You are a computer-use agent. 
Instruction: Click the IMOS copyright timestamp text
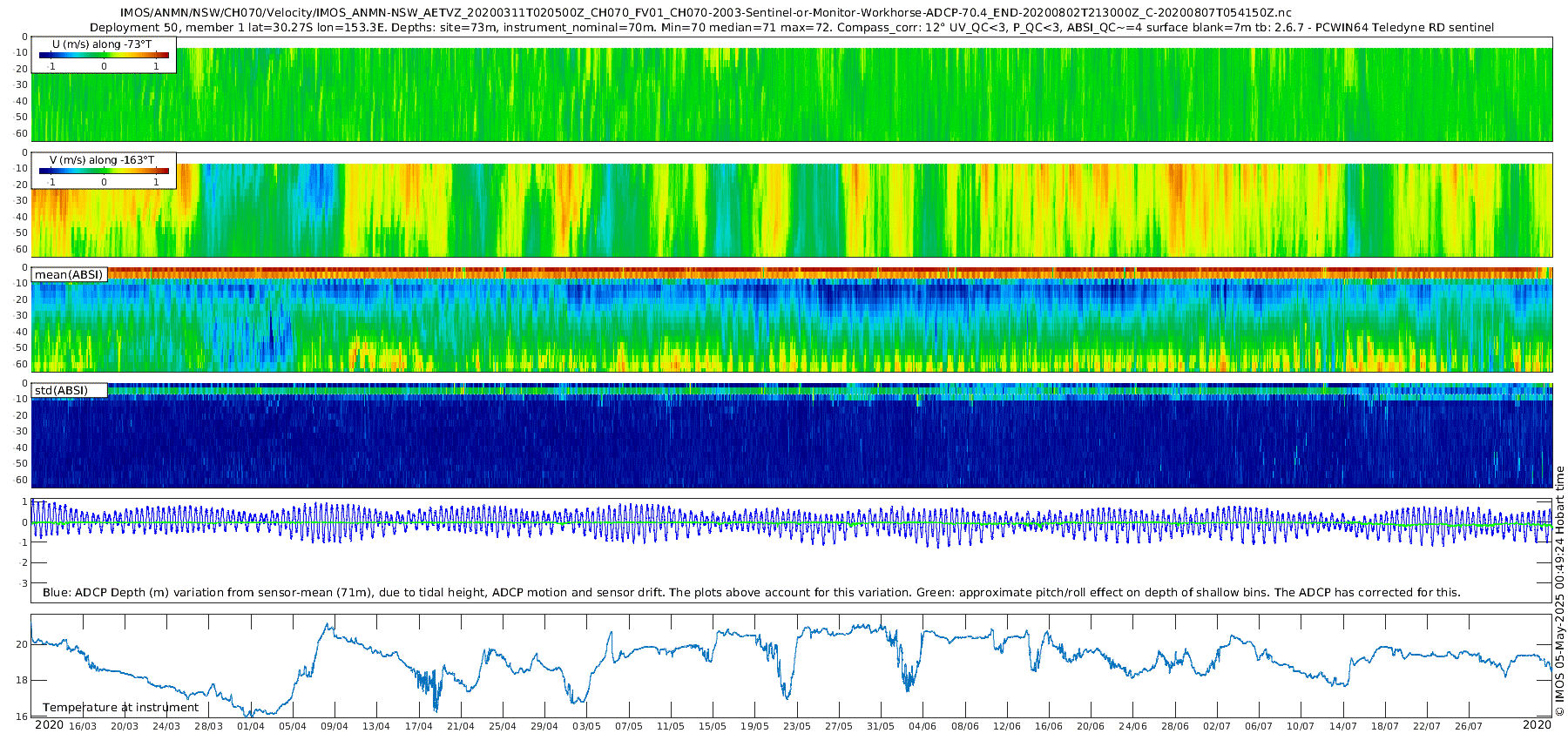(x=1559, y=590)
